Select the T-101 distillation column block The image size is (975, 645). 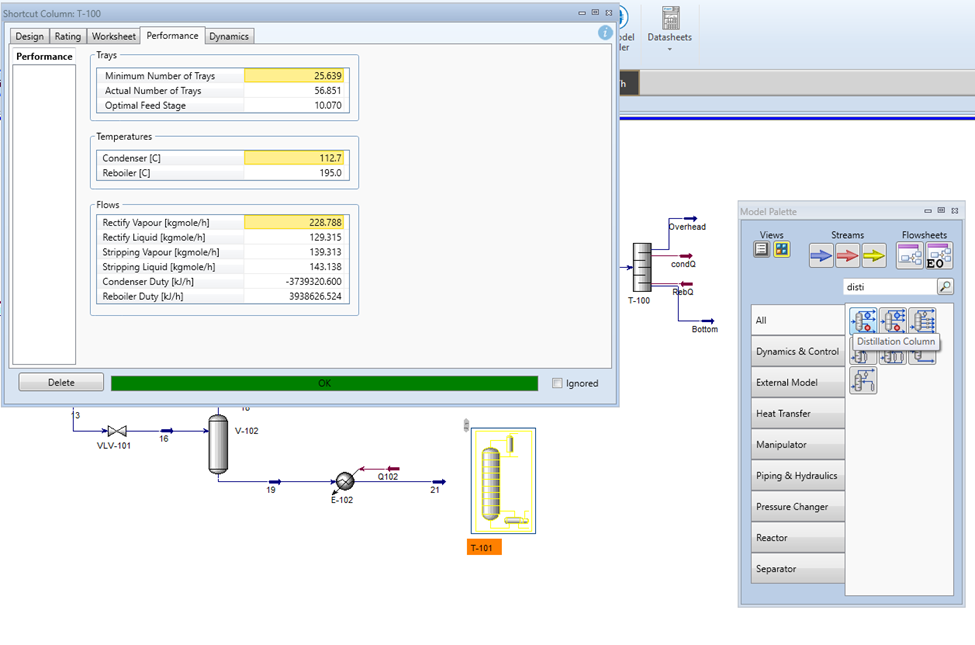(503, 481)
